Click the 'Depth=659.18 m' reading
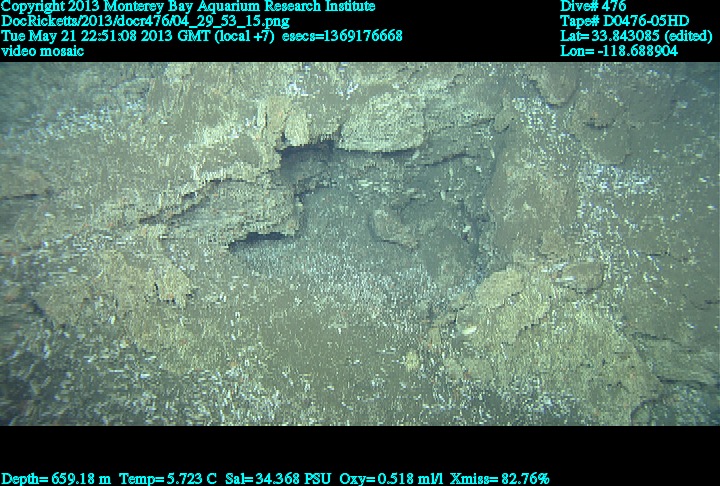720x486 pixels. 56,479
